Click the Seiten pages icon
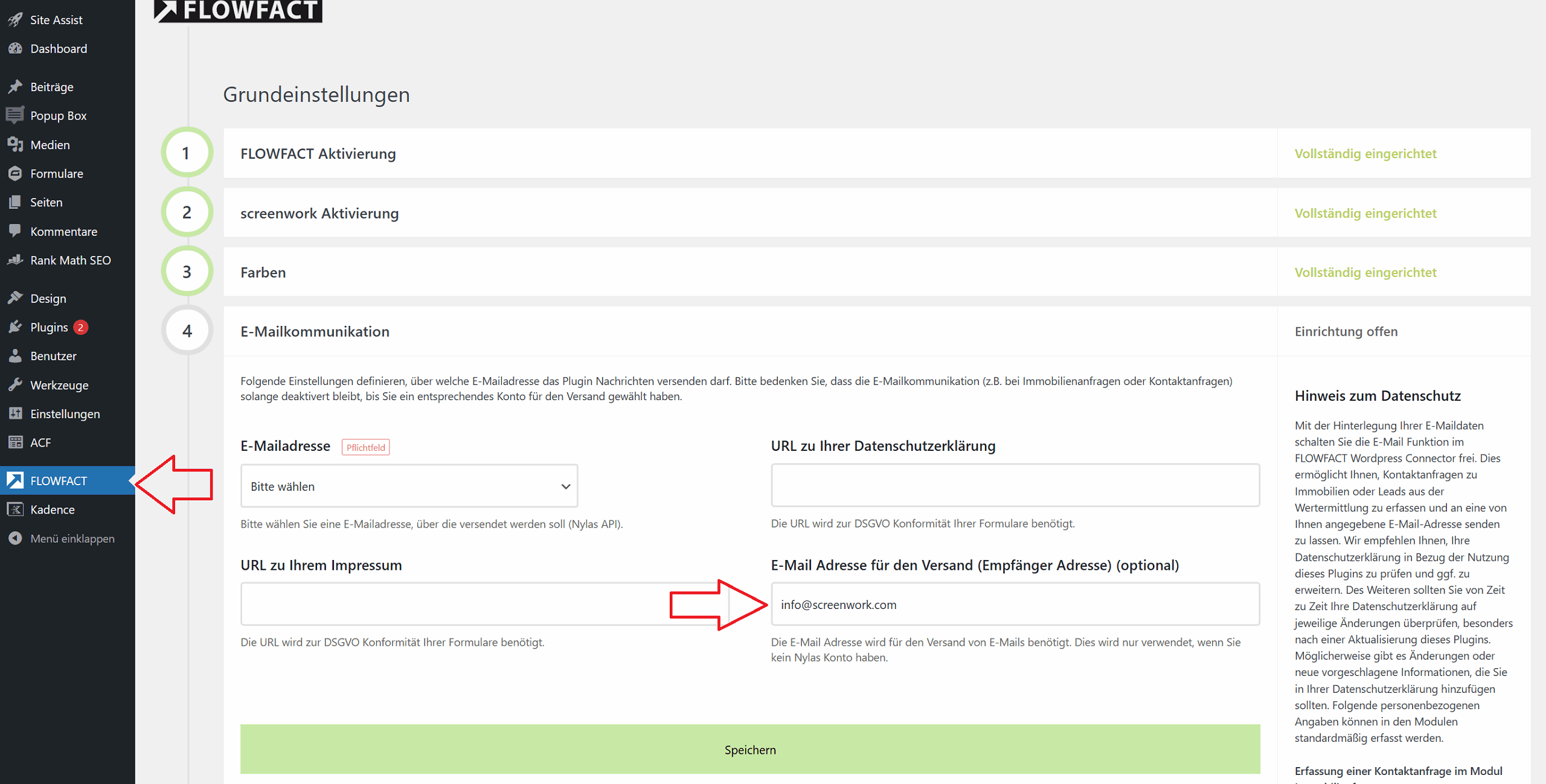This screenshot has height=784, width=1546. [x=15, y=202]
